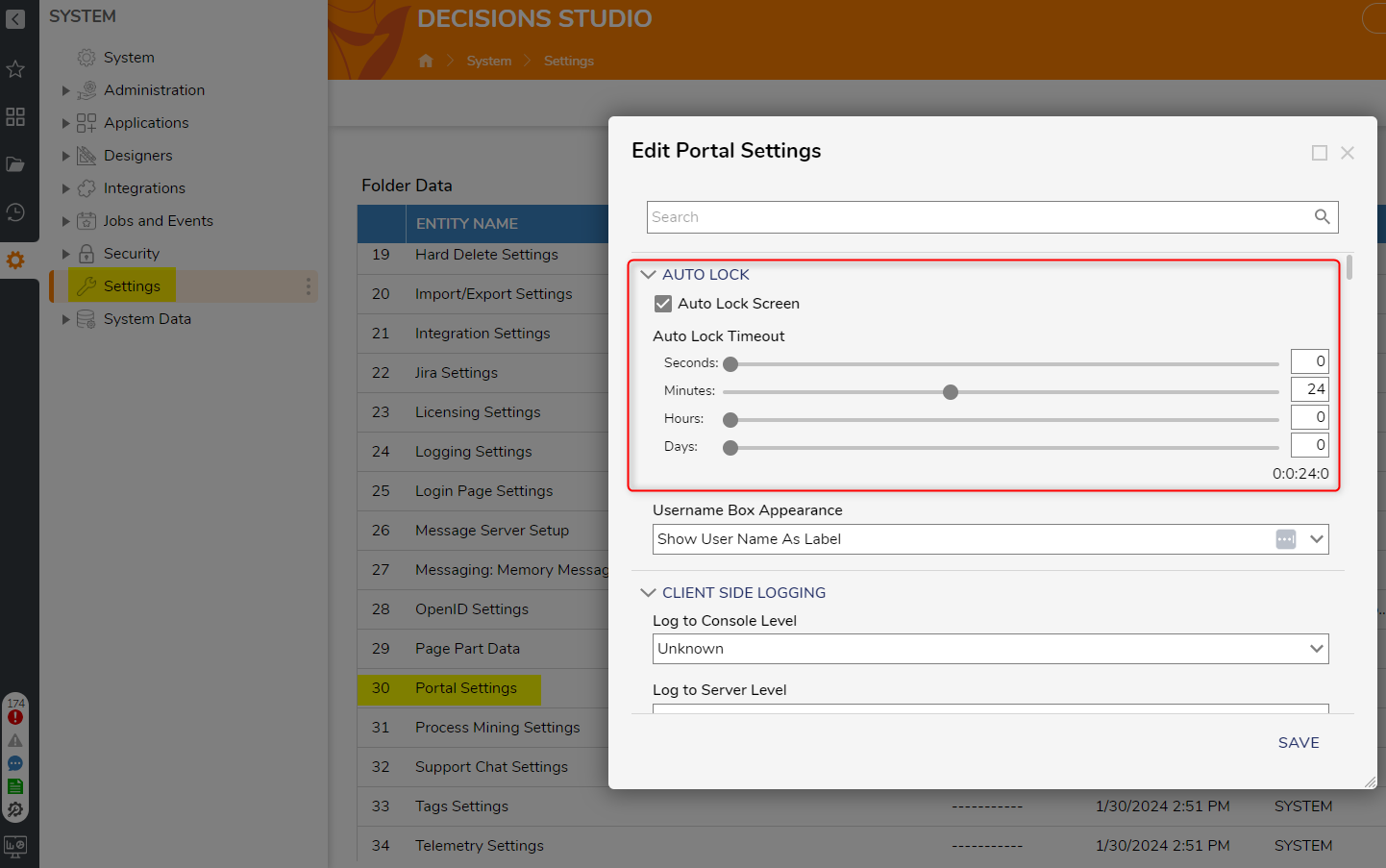Click the Hours value box
The height and width of the screenshot is (868, 1386).
click(1309, 417)
